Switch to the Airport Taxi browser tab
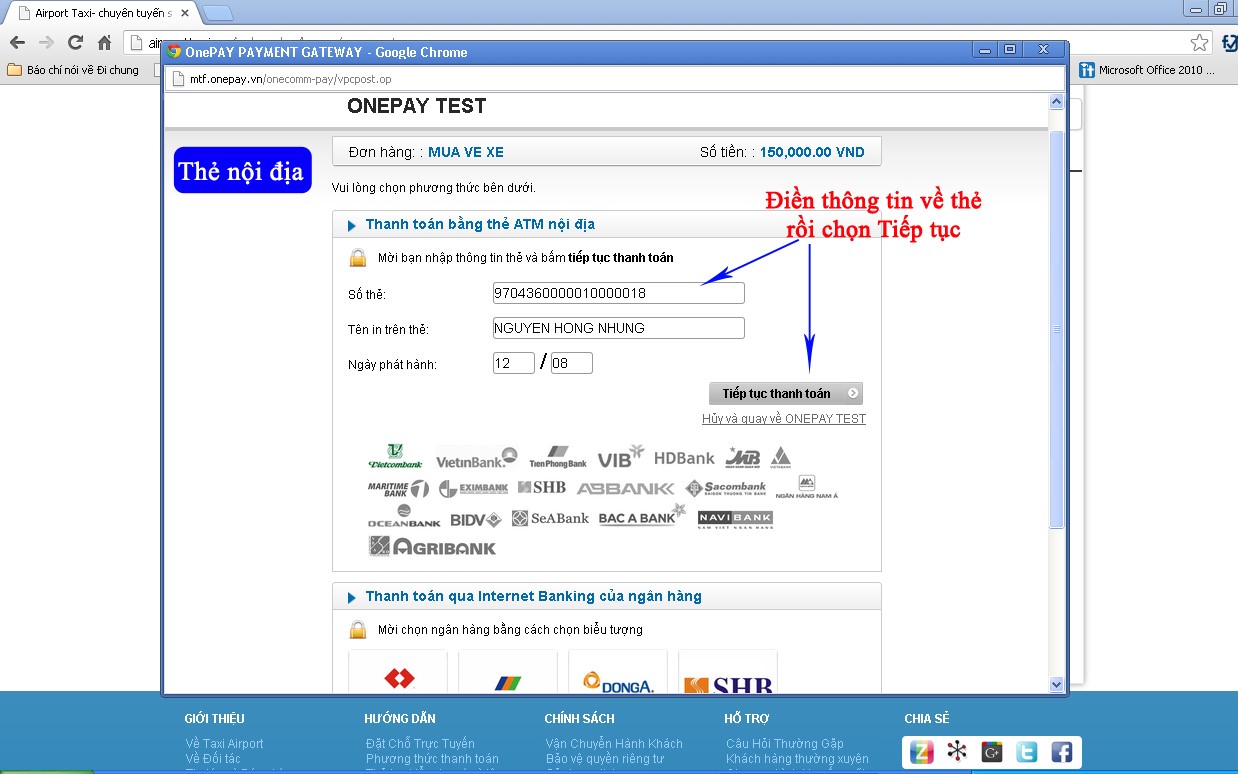1238x774 pixels. (102, 13)
